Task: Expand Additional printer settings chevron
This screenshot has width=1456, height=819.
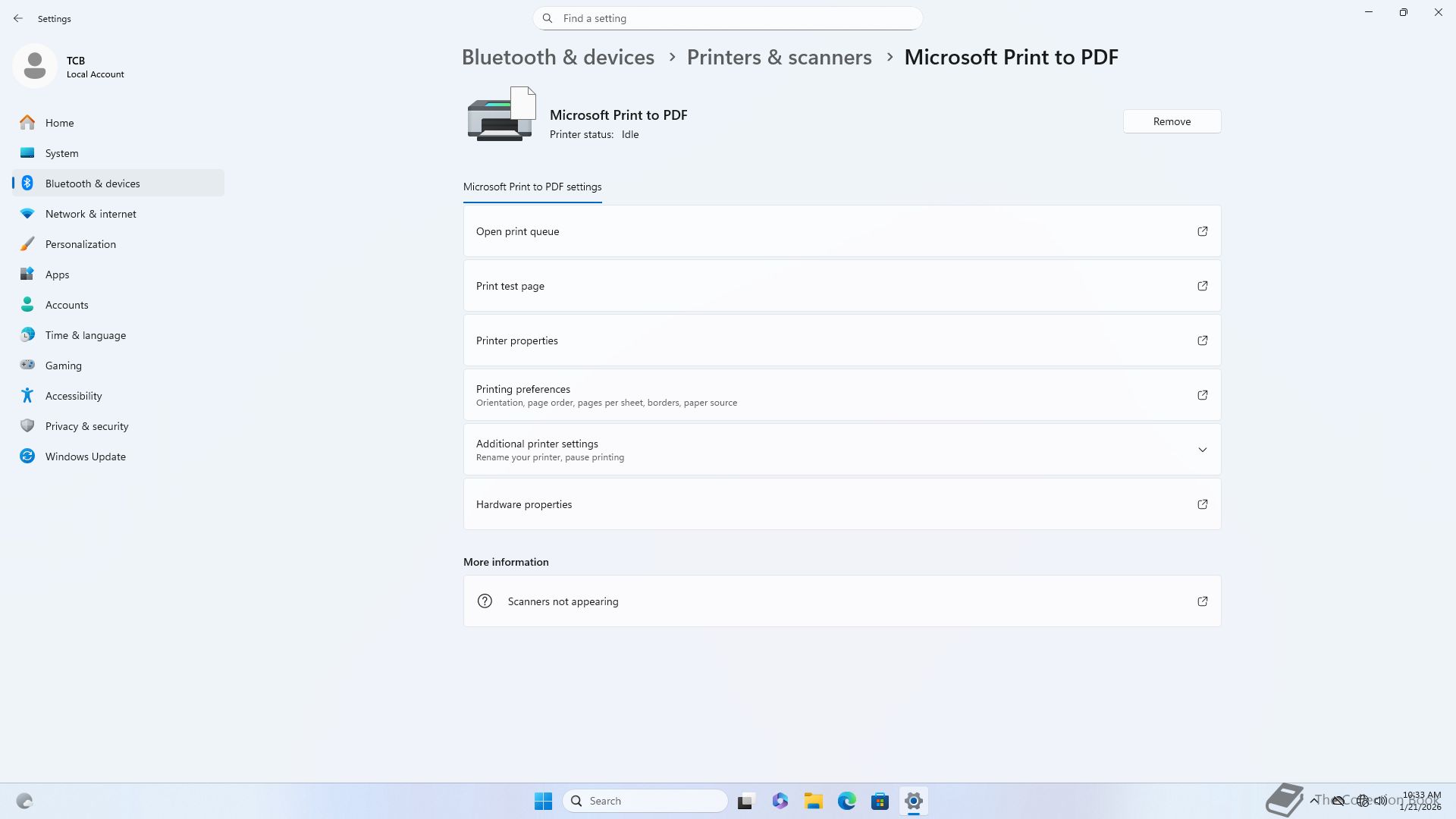Action: [x=1202, y=450]
